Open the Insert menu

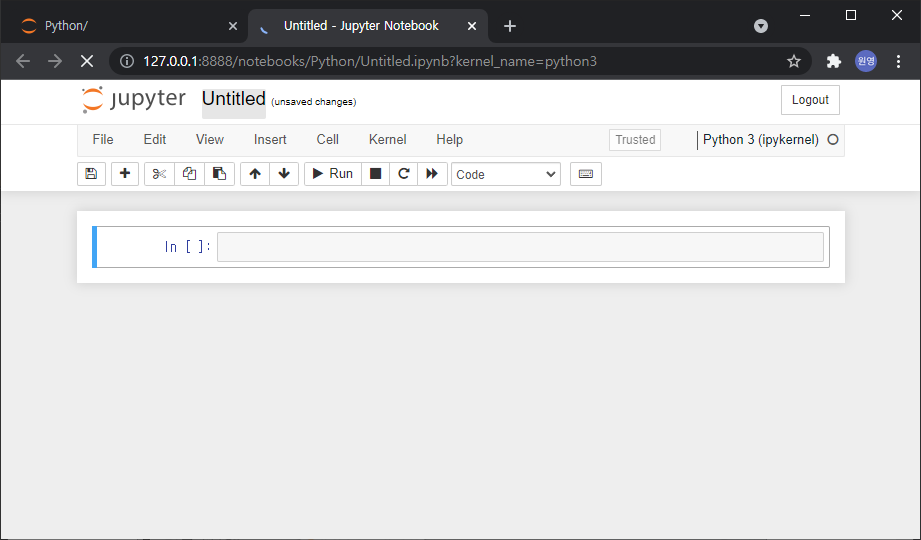pos(270,140)
